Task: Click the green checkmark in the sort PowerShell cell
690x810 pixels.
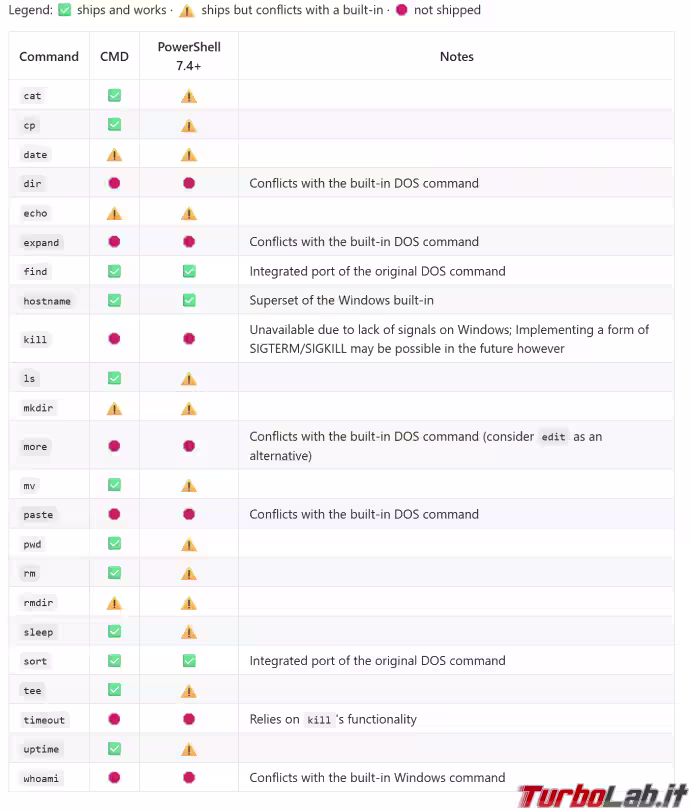Action: click(x=189, y=661)
